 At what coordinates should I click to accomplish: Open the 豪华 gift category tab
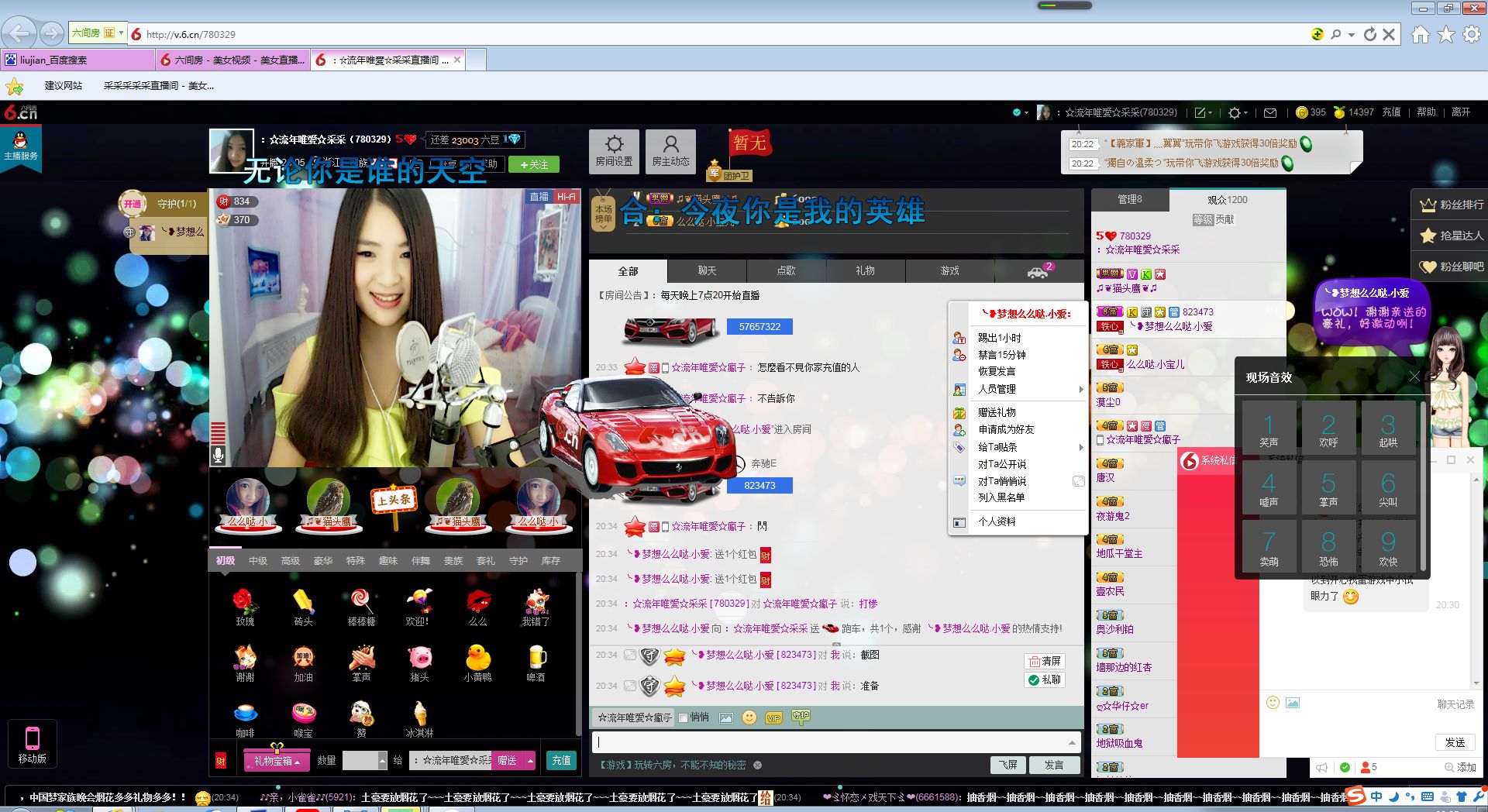(322, 561)
